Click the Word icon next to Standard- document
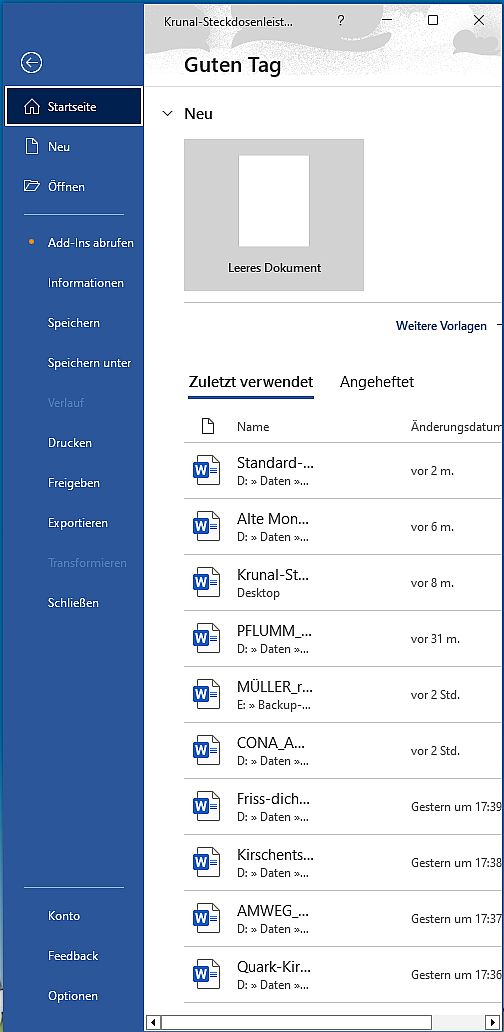504x1032 pixels. pos(207,471)
